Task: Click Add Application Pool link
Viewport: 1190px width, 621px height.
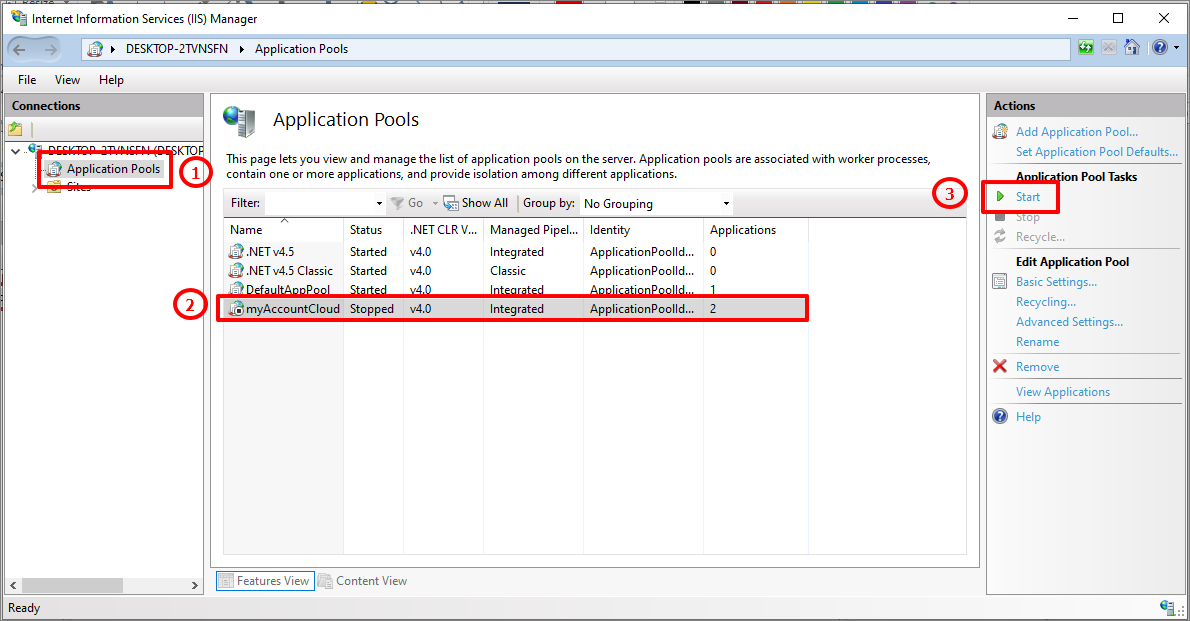Action: tap(1077, 131)
